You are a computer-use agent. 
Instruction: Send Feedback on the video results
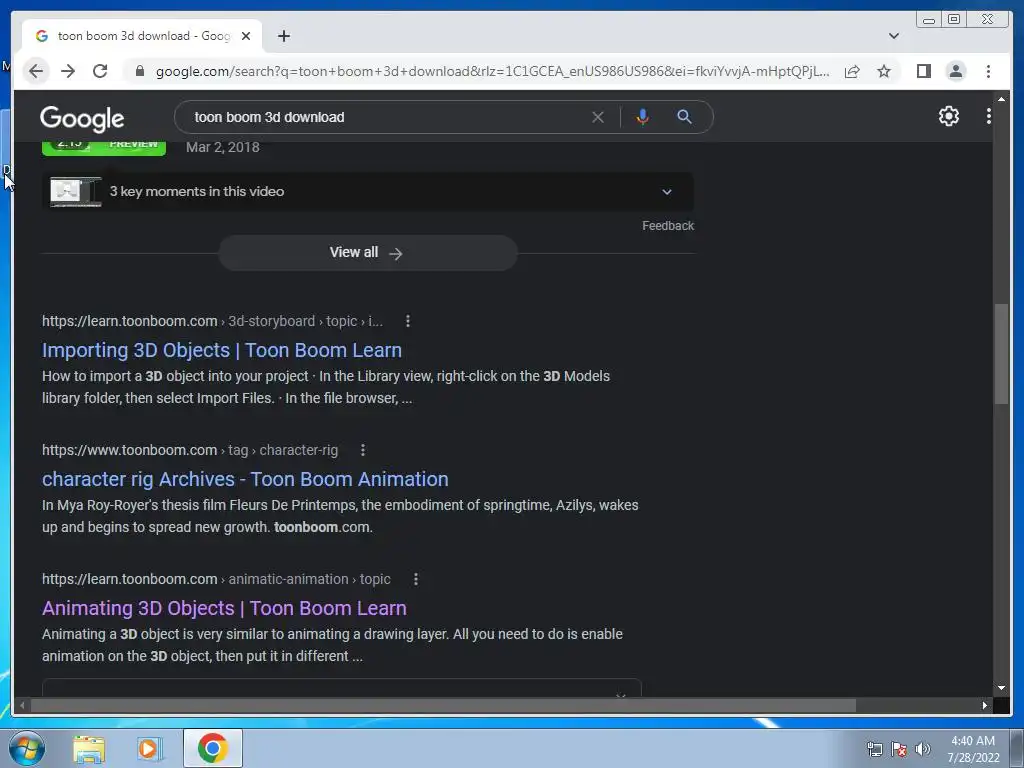[667, 226]
